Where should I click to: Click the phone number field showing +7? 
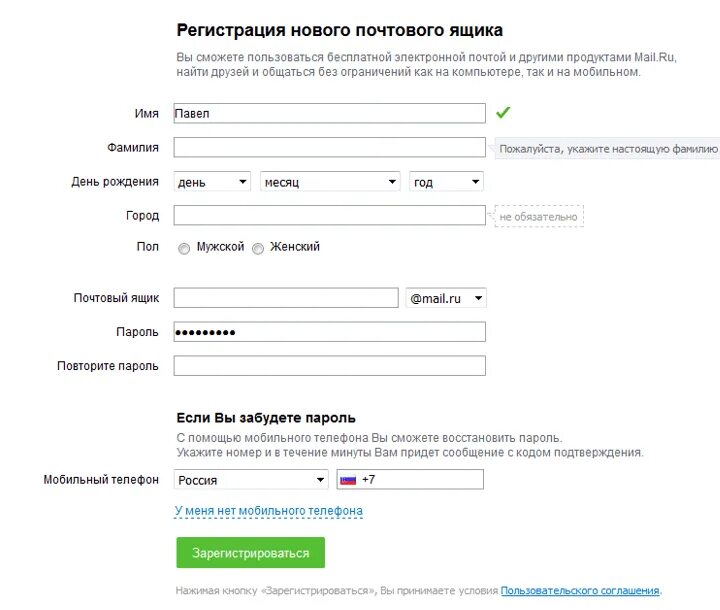pyautogui.click(x=420, y=480)
